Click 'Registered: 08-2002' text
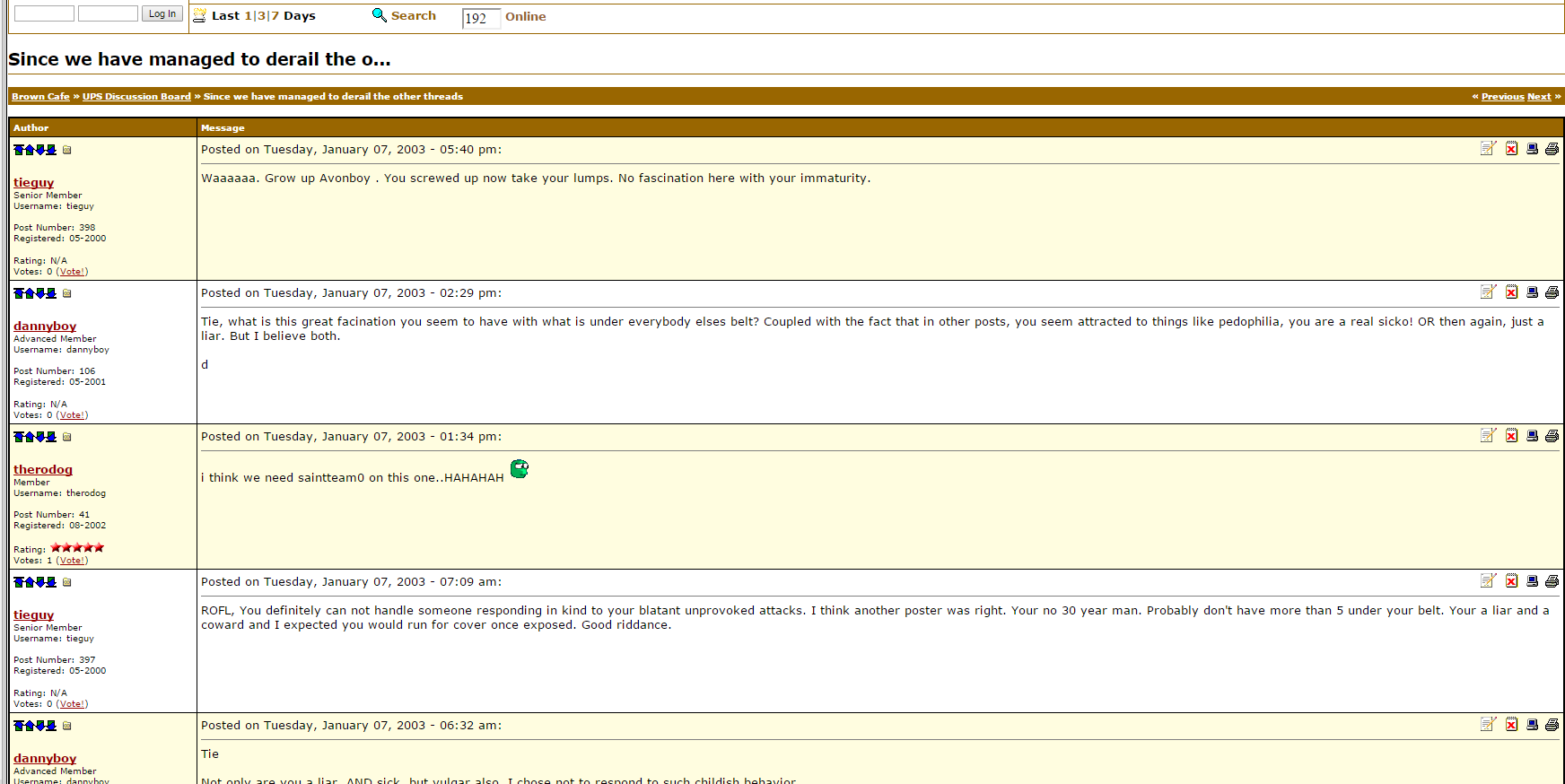This screenshot has height=784, width=1565. click(59, 526)
